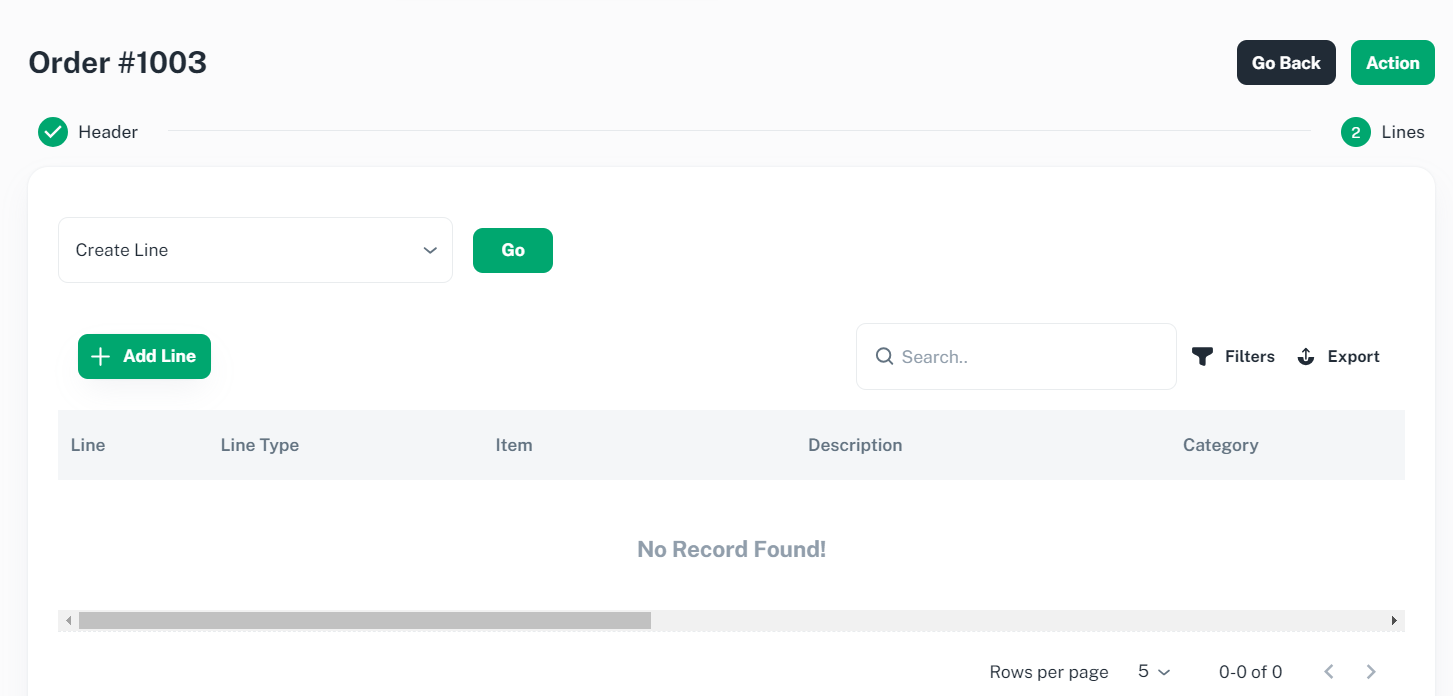Screen dimensions: 1453x696
Task: Click the left pagination arrow
Action: 1329,671
